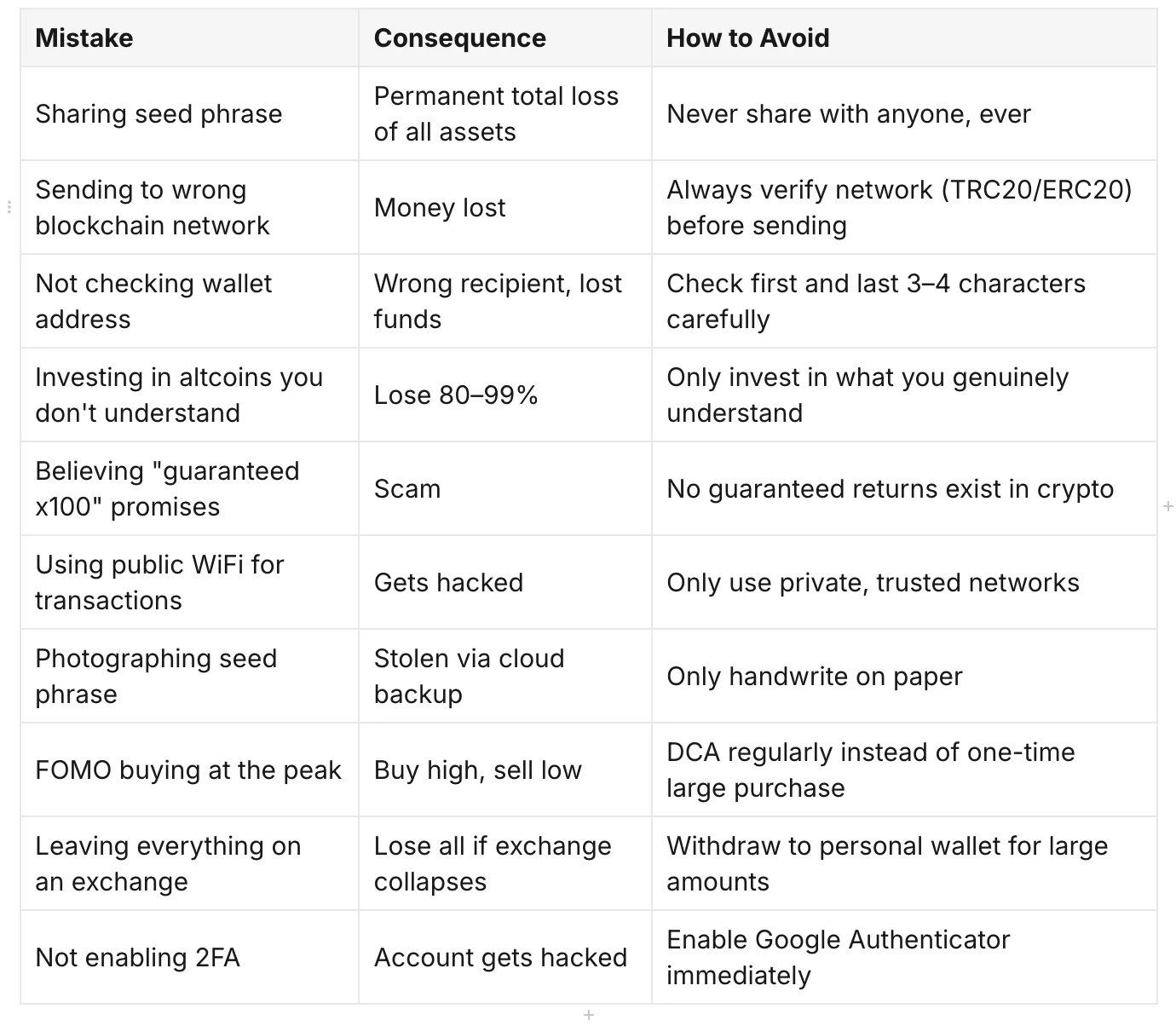Select the How to Avoid header cell
1176x1026 pixels.
pos(904,38)
